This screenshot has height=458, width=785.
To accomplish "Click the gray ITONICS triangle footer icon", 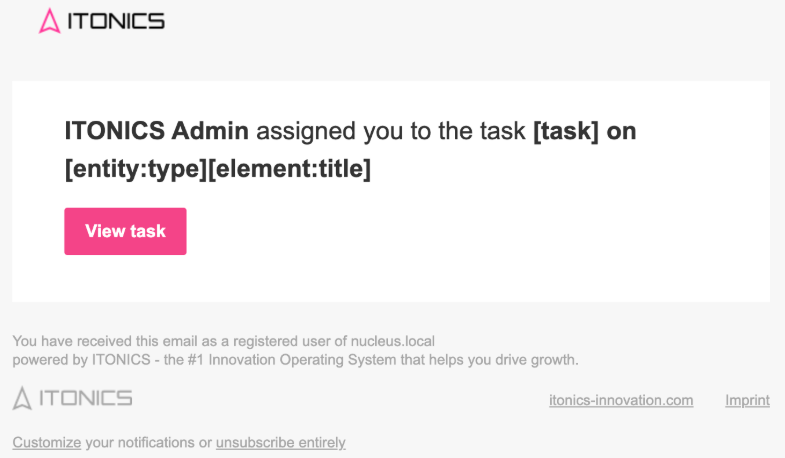I will pos(22,398).
